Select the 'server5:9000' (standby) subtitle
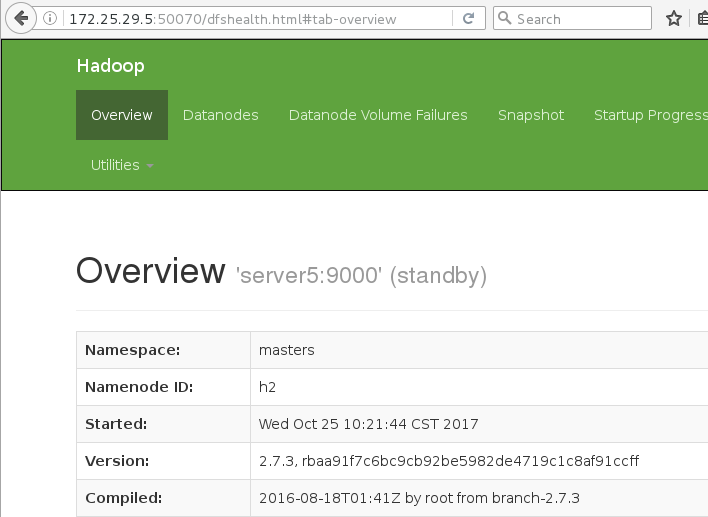Image resolution: width=708 pixels, height=517 pixels. coord(361,275)
